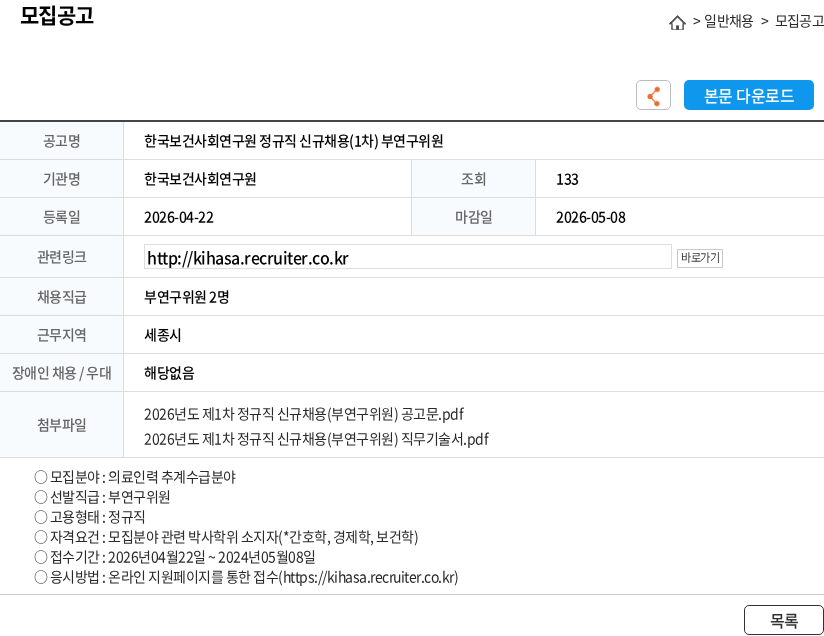Viewport: 824px width, 636px height.
Task: Open the 직무기술서.pdf attachment
Action: point(316,439)
